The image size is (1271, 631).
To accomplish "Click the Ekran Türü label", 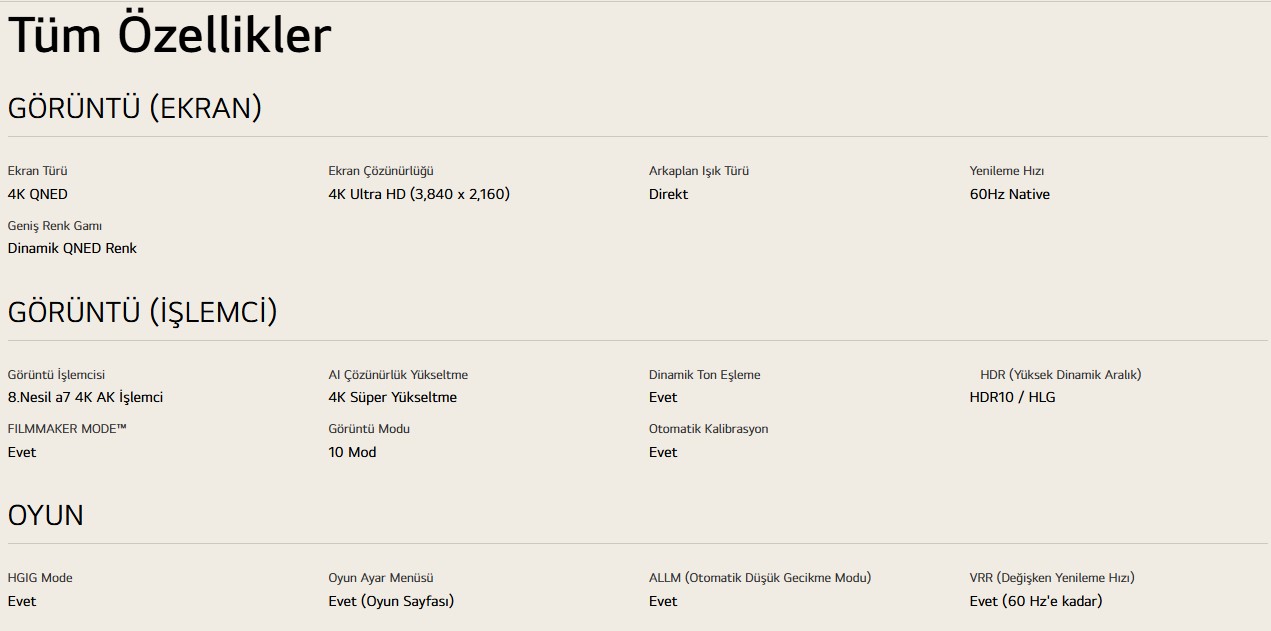I will click(x=38, y=171).
